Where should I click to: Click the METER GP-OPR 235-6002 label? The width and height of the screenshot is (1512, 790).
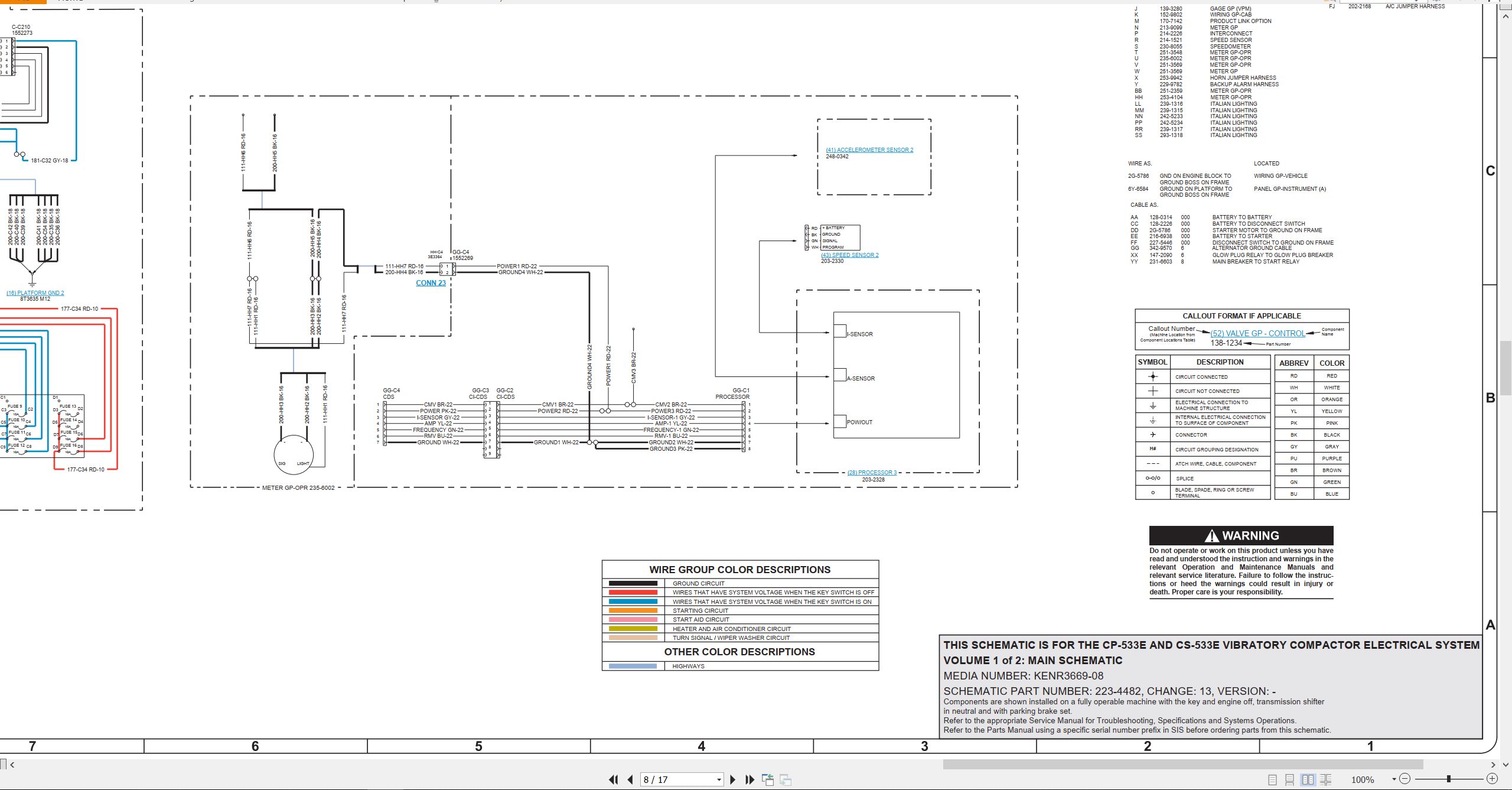(x=298, y=487)
